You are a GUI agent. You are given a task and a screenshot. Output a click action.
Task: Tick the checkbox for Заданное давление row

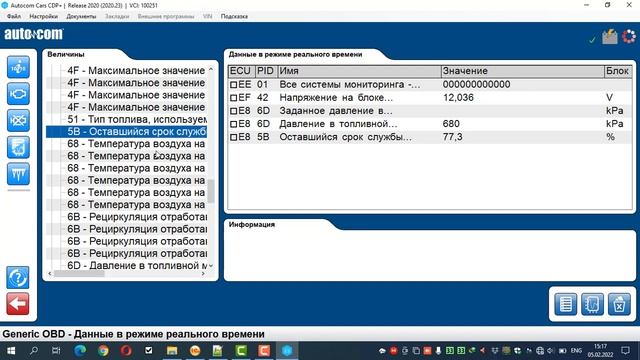(233, 111)
